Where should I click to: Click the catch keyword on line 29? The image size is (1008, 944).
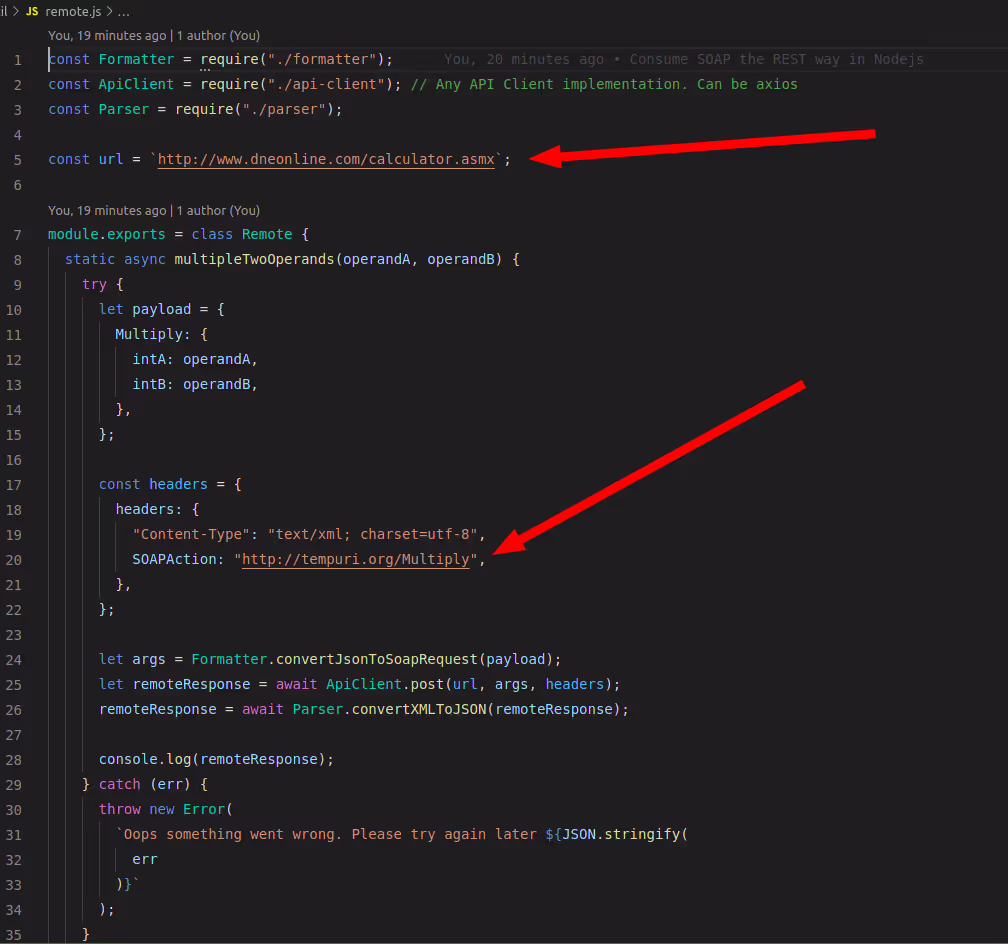[x=119, y=785]
